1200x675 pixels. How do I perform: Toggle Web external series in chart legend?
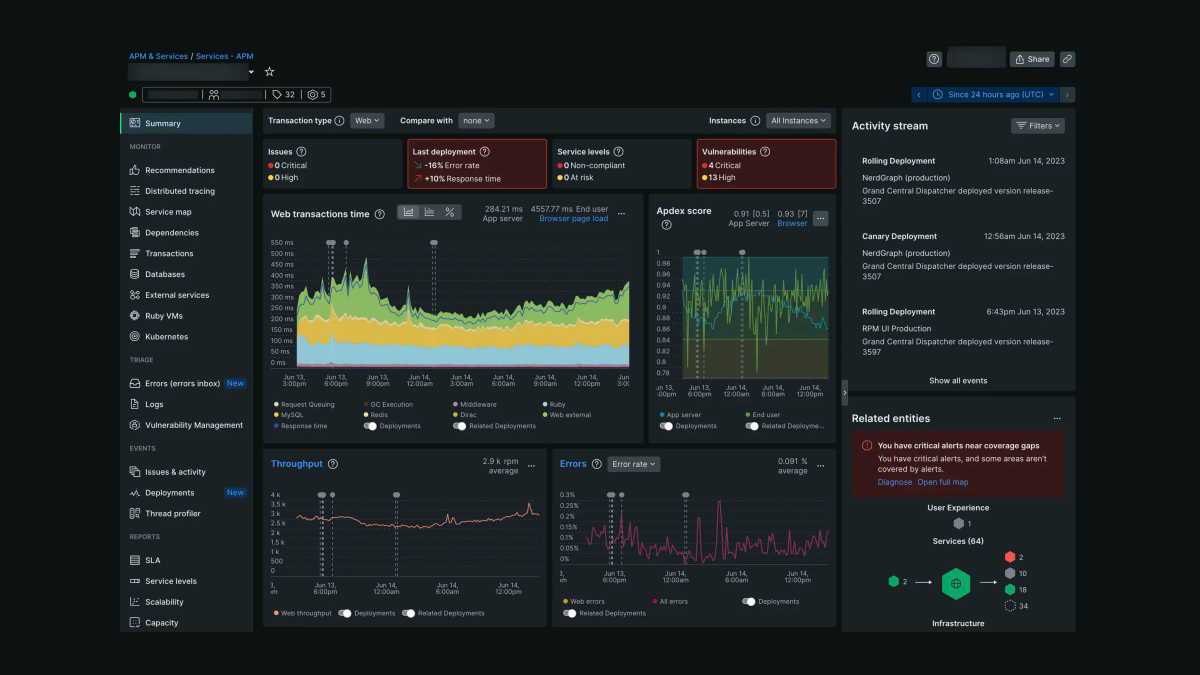click(x=566, y=414)
